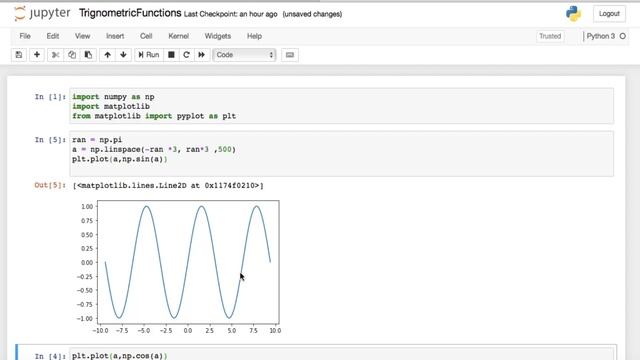Click the Last Checkpoint text
640x360 pixels.
click(231, 14)
